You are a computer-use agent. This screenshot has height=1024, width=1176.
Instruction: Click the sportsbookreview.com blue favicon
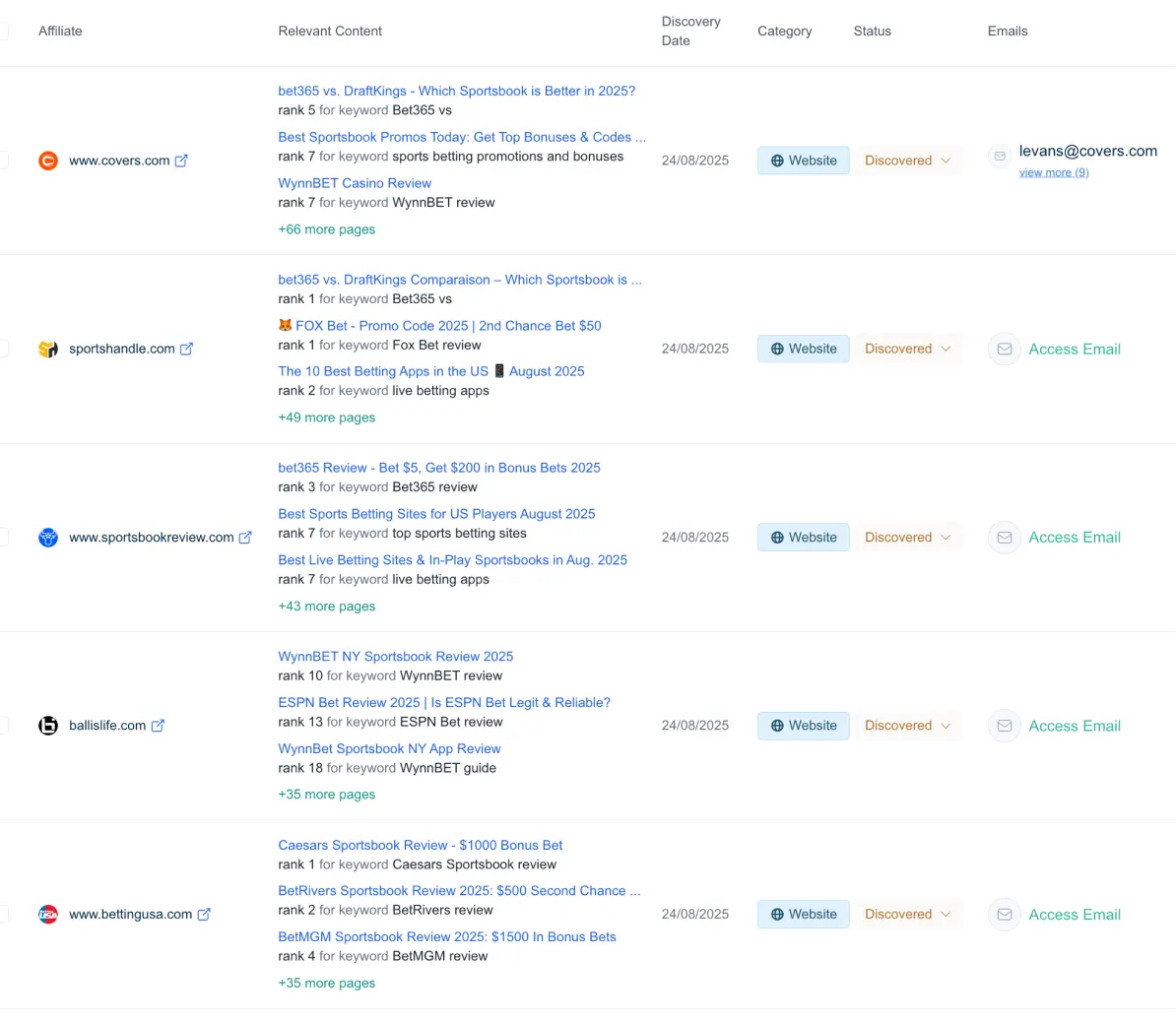[x=48, y=538]
